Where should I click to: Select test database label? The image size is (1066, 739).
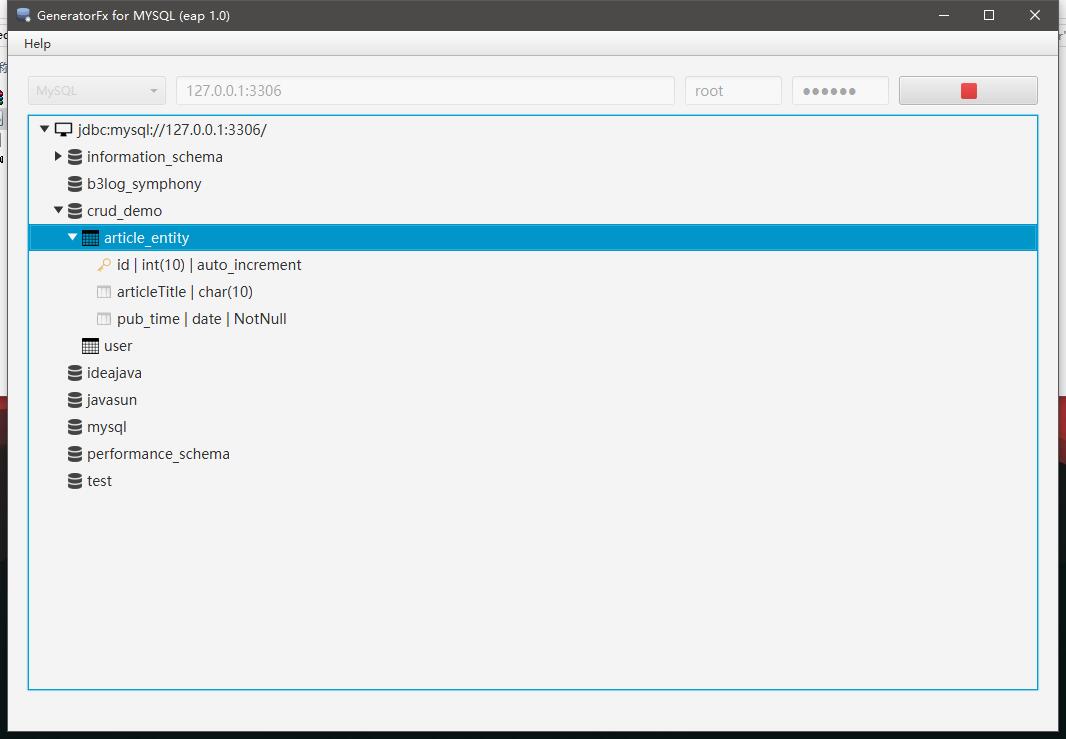click(x=99, y=481)
